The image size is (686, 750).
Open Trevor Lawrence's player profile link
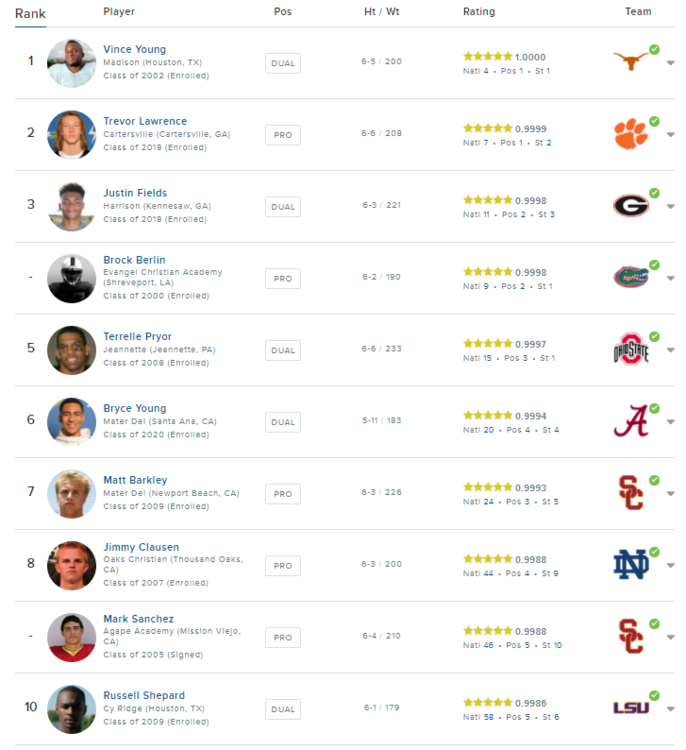tap(145, 121)
